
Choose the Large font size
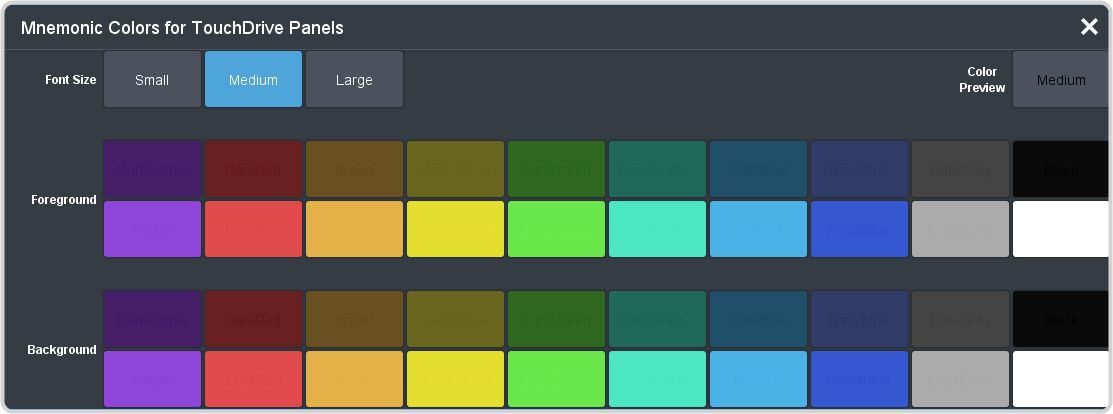(354, 80)
